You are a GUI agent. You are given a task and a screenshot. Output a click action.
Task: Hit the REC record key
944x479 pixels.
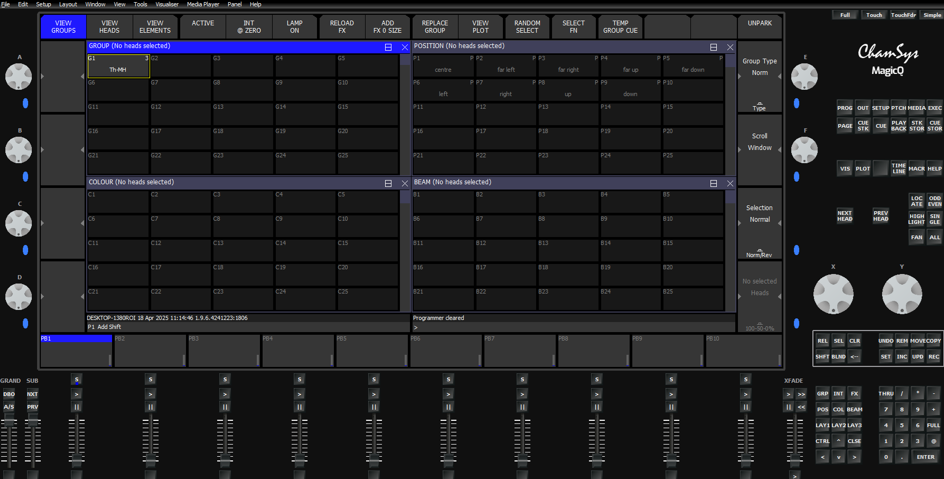pos(934,356)
